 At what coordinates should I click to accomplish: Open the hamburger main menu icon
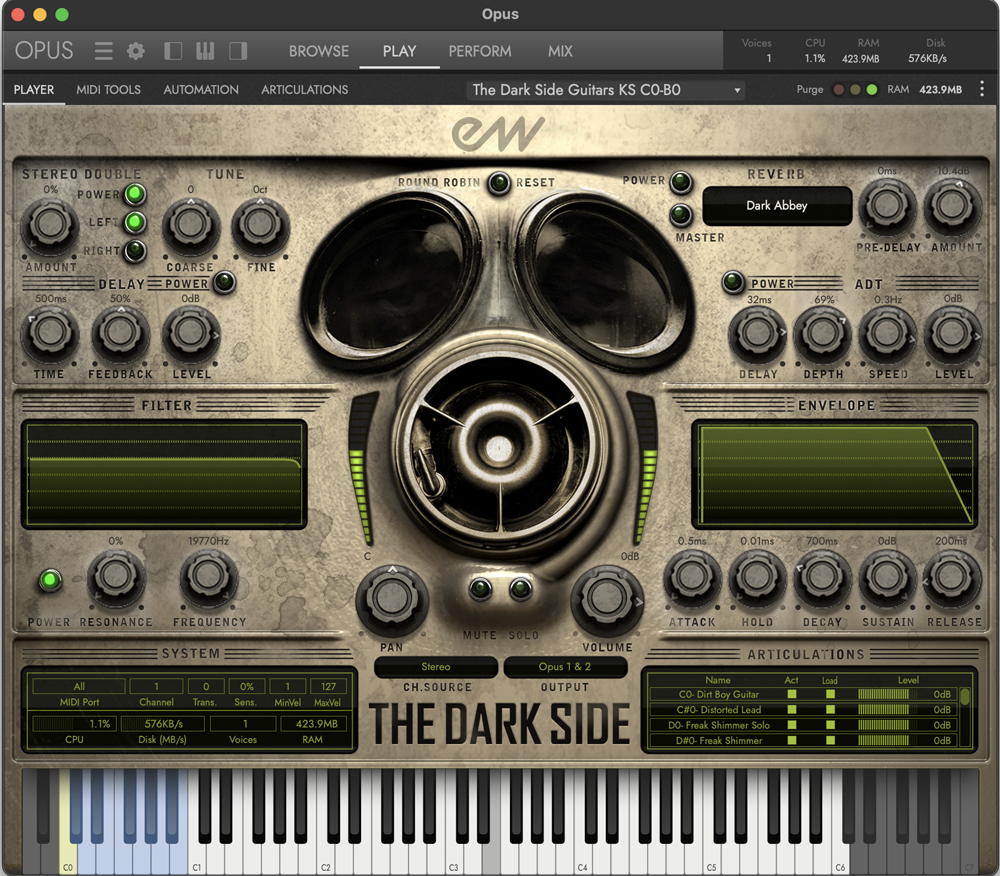103,51
